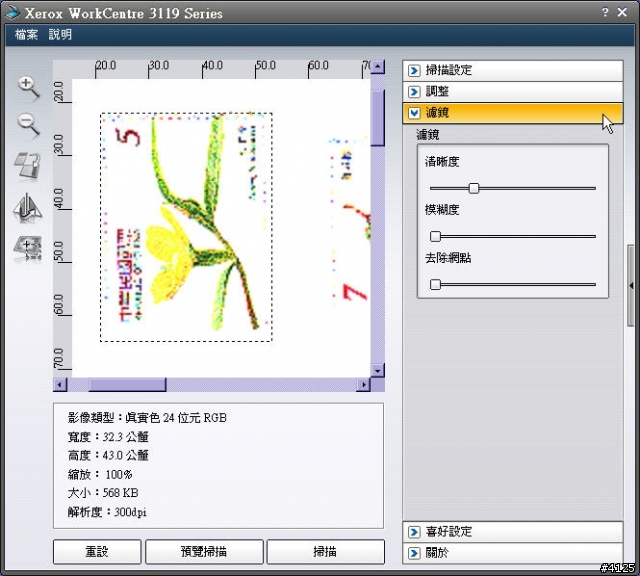Click the 影像類型:真實色 24 位元 RGB text
Image resolution: width=640 pixels, height=576 pixels.
(x=147, y=418)
